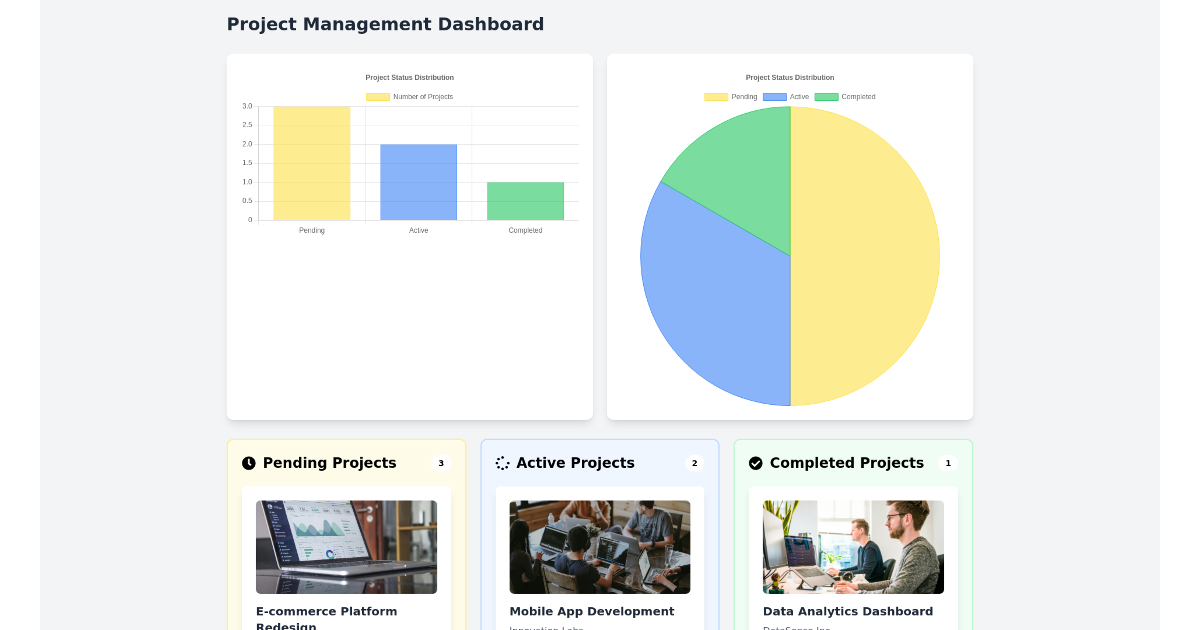Click the checkmark icon on Completed Projects
Image resolution: width=1200 pixels, height=630 pixels.
pyautogui.click(x=755, y=462)
